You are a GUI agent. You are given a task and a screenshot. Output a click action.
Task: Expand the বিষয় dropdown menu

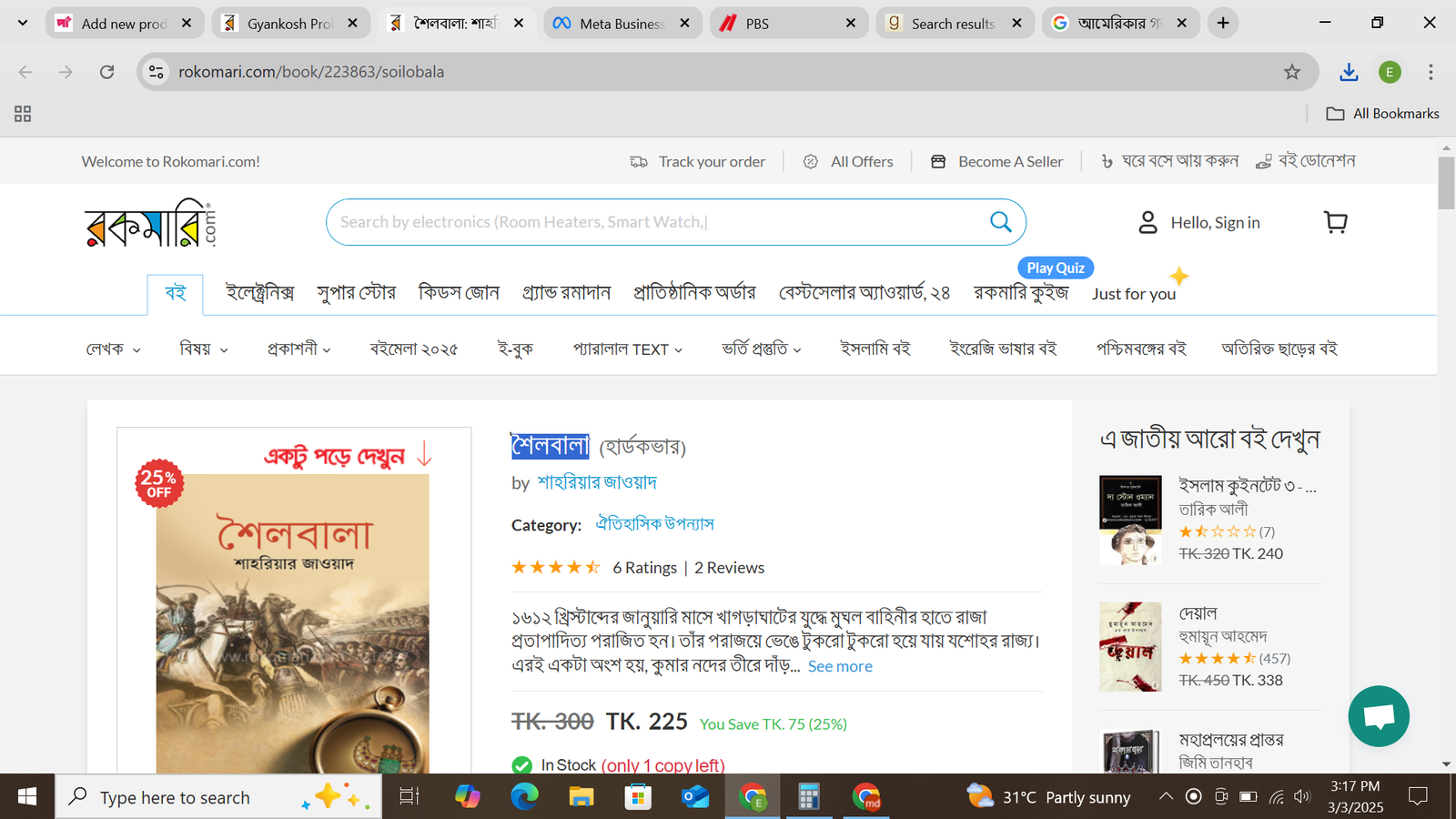click(x=204, y=349)
